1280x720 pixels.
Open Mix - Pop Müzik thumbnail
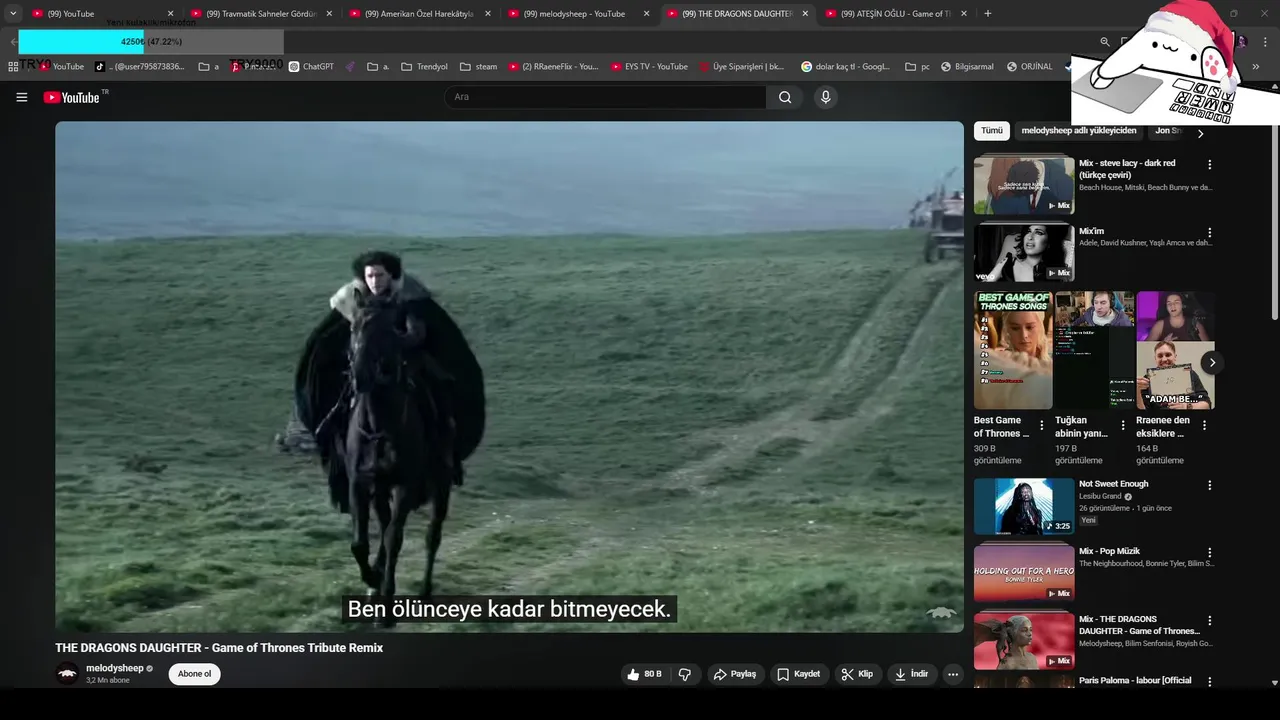pyautogui.click(x=1024, y=573)
